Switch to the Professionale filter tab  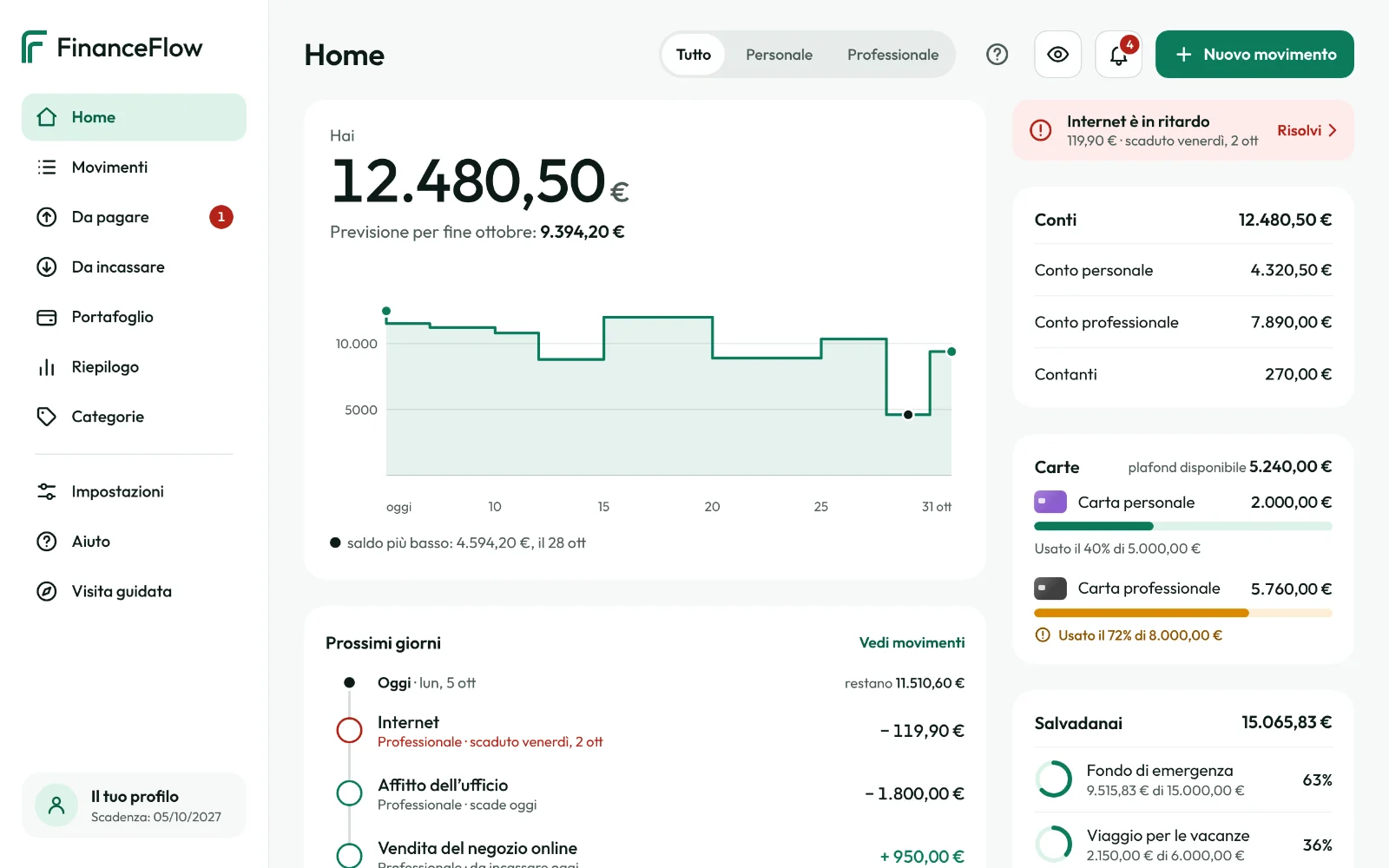892,55
